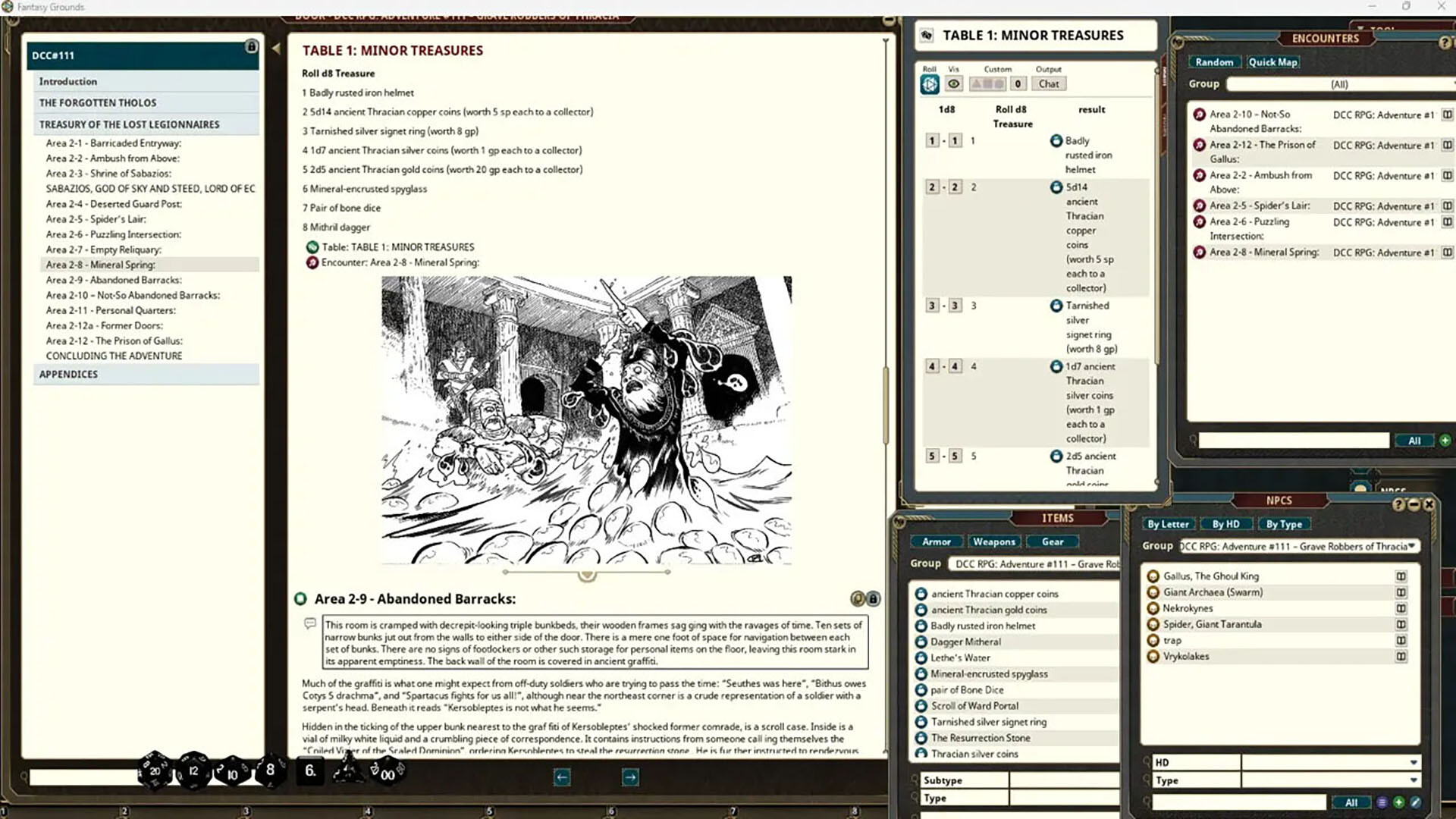The image size is (1456, 819).
Task: Switch to the Weapons tab in Items
Action: click(x=994, y=541)
